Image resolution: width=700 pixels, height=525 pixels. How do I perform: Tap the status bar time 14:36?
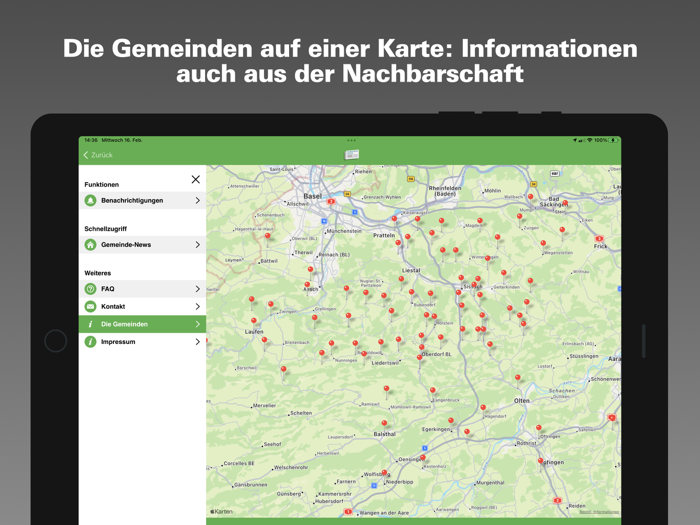91,140
